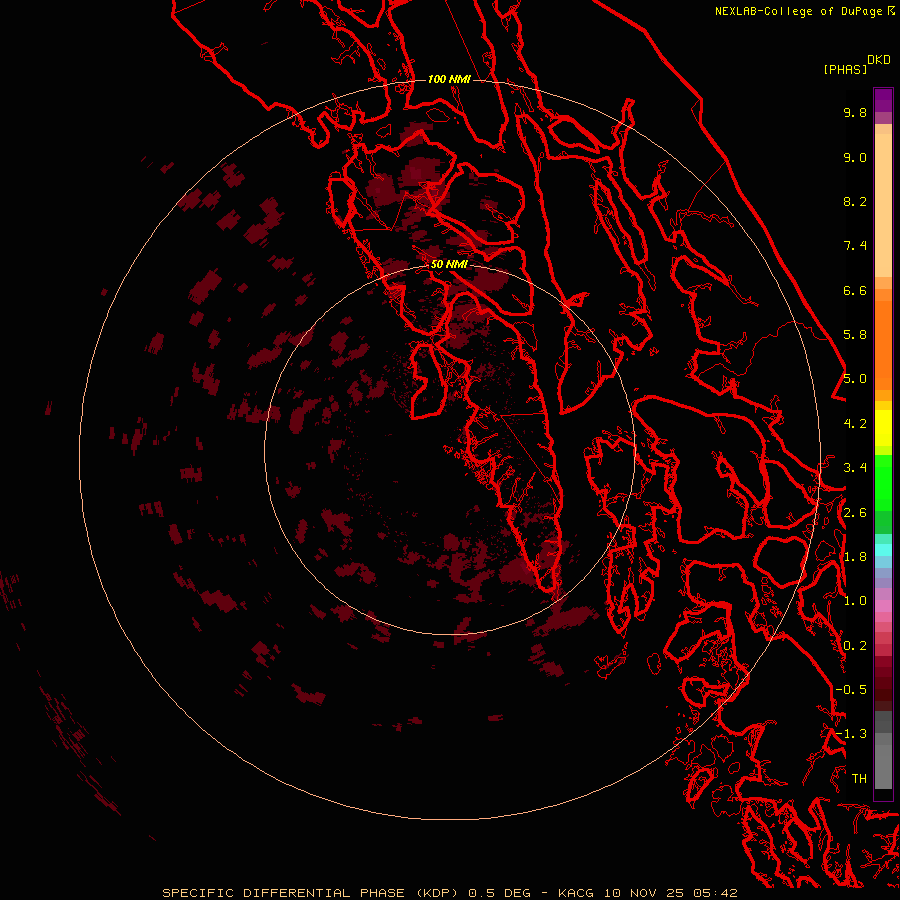Click the 2.6 legend value
This screenshot has width=900, height=900.
[855, 513]
